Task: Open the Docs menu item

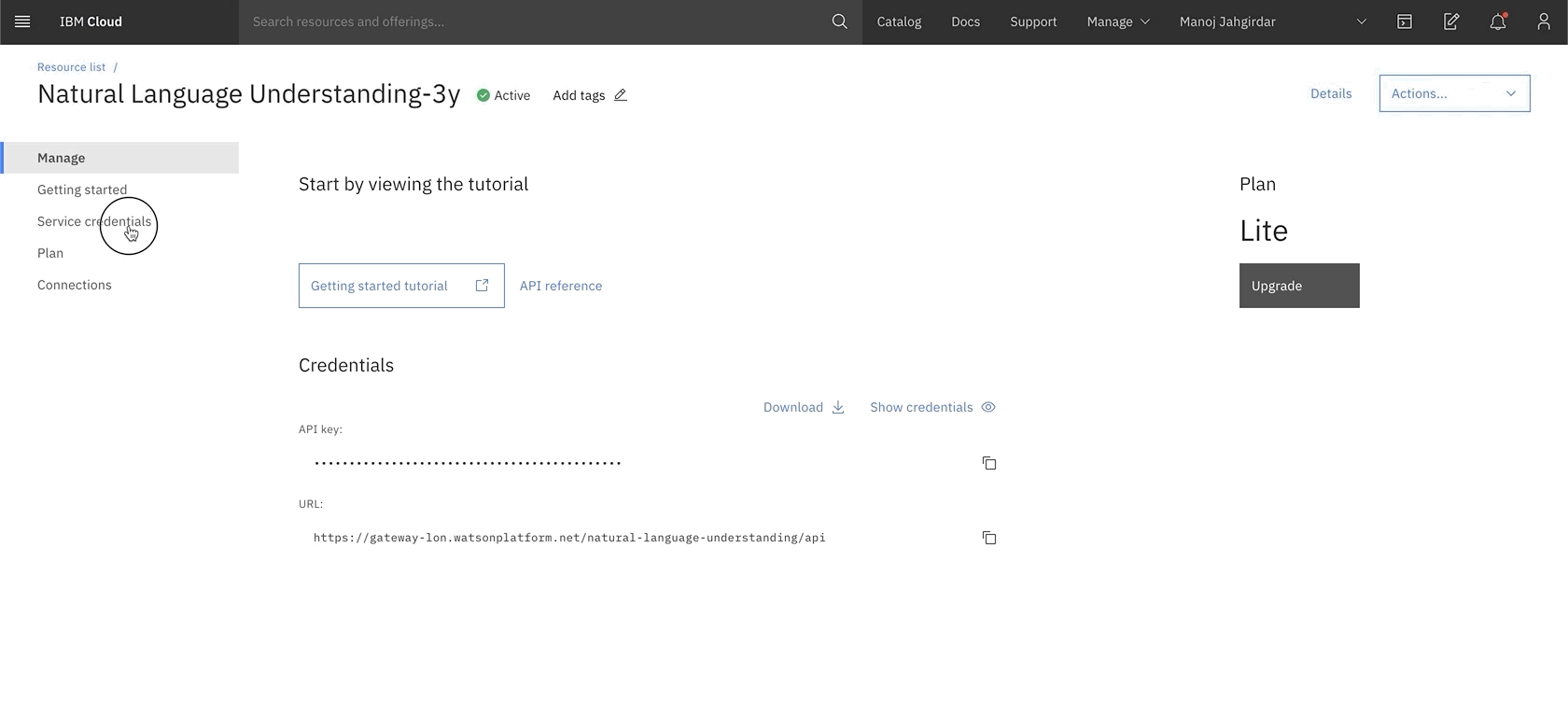Action: [x=965, y=21]
